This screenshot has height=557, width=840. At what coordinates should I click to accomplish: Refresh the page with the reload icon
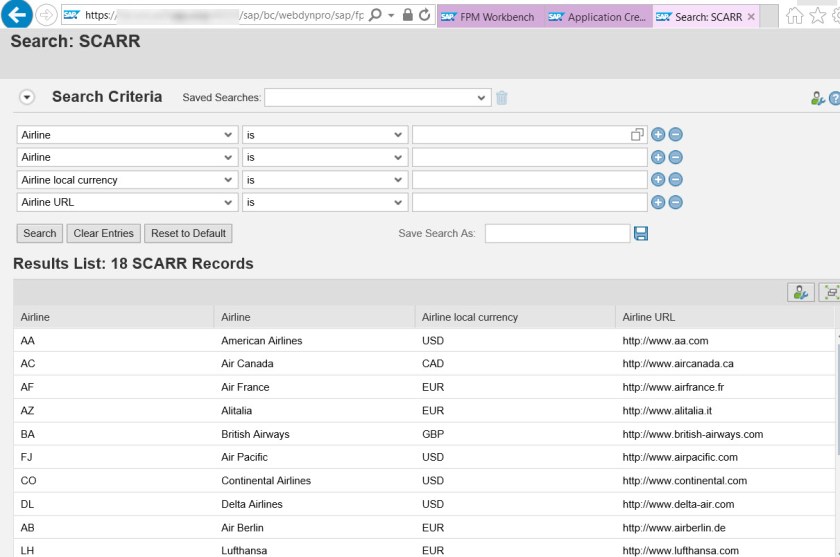pyautogui.click(x=425, y=16)
